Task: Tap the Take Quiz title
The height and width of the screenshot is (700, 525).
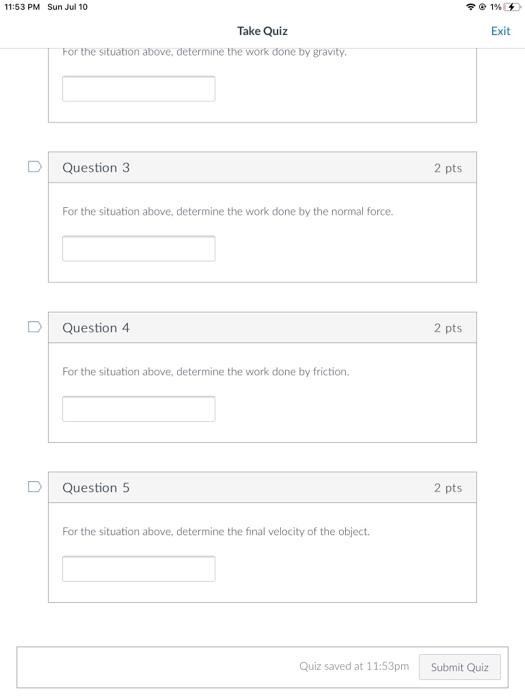Action: coord(262,31)
